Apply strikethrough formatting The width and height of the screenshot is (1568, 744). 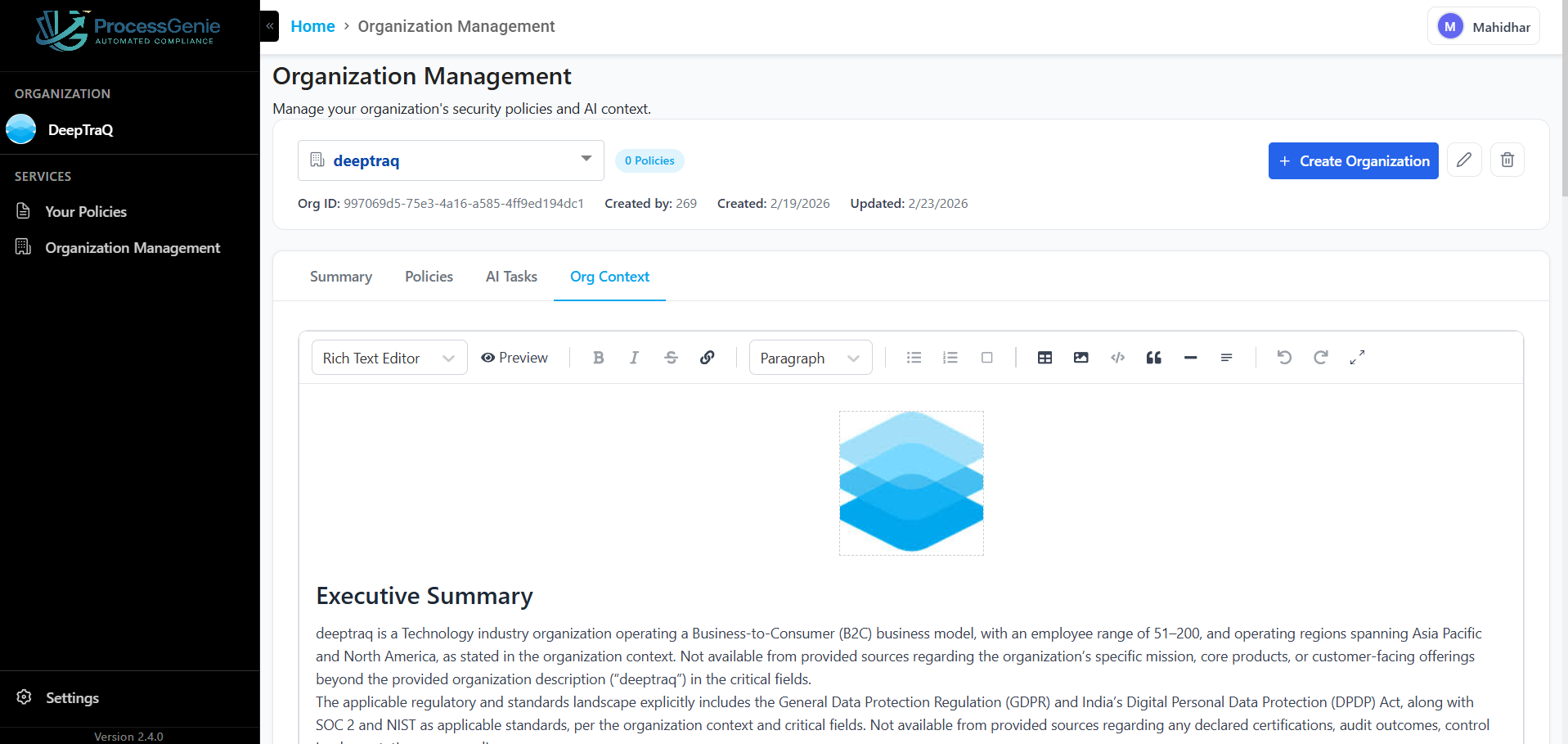671,358
